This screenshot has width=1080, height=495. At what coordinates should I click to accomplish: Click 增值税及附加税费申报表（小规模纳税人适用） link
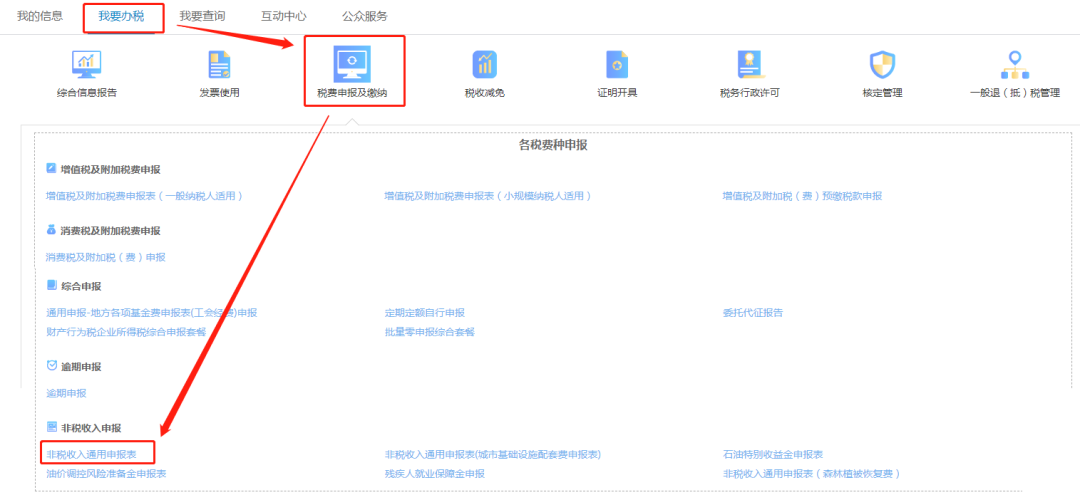point(488,196)
